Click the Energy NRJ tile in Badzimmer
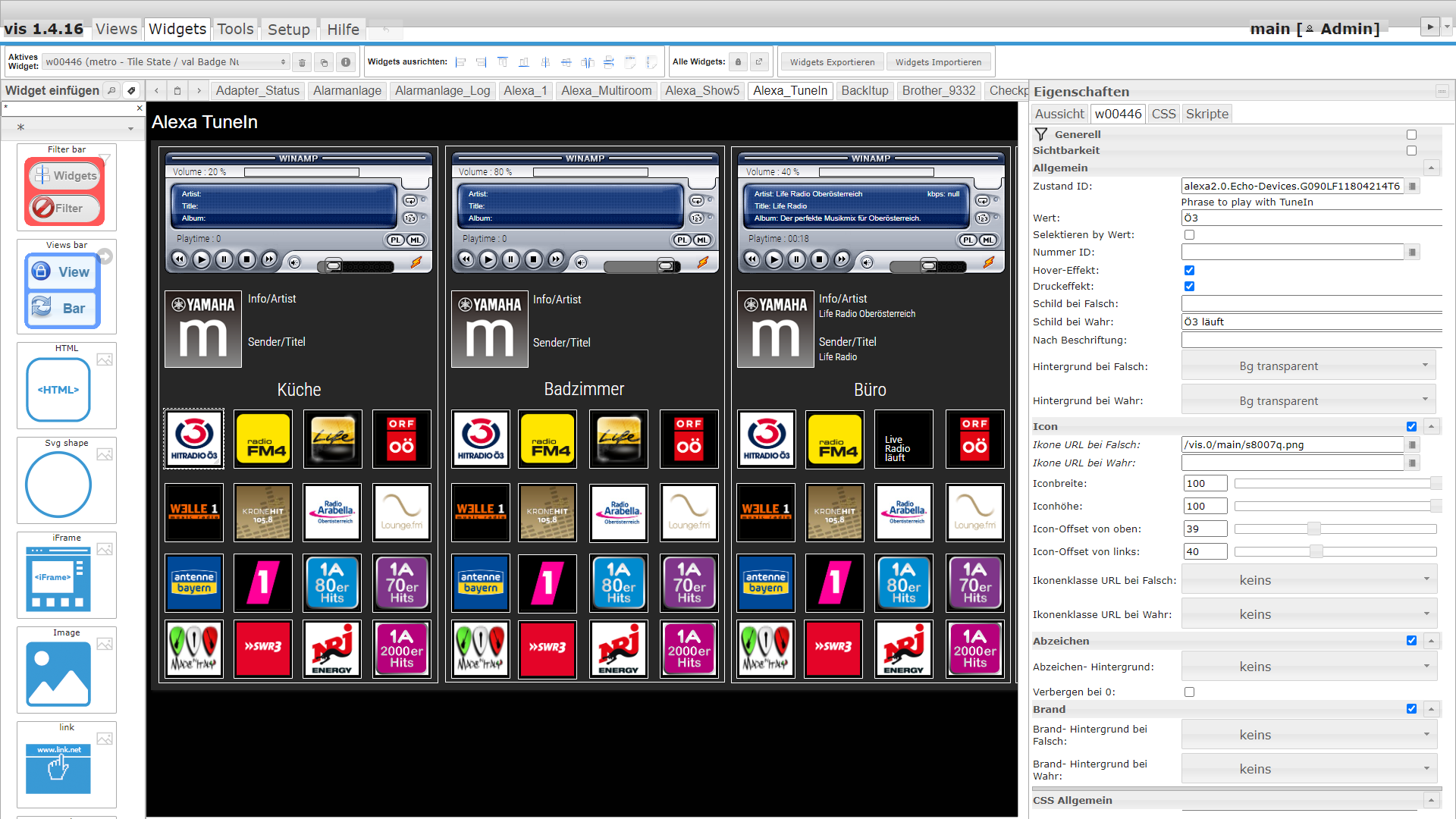 (x=619, y=648)
